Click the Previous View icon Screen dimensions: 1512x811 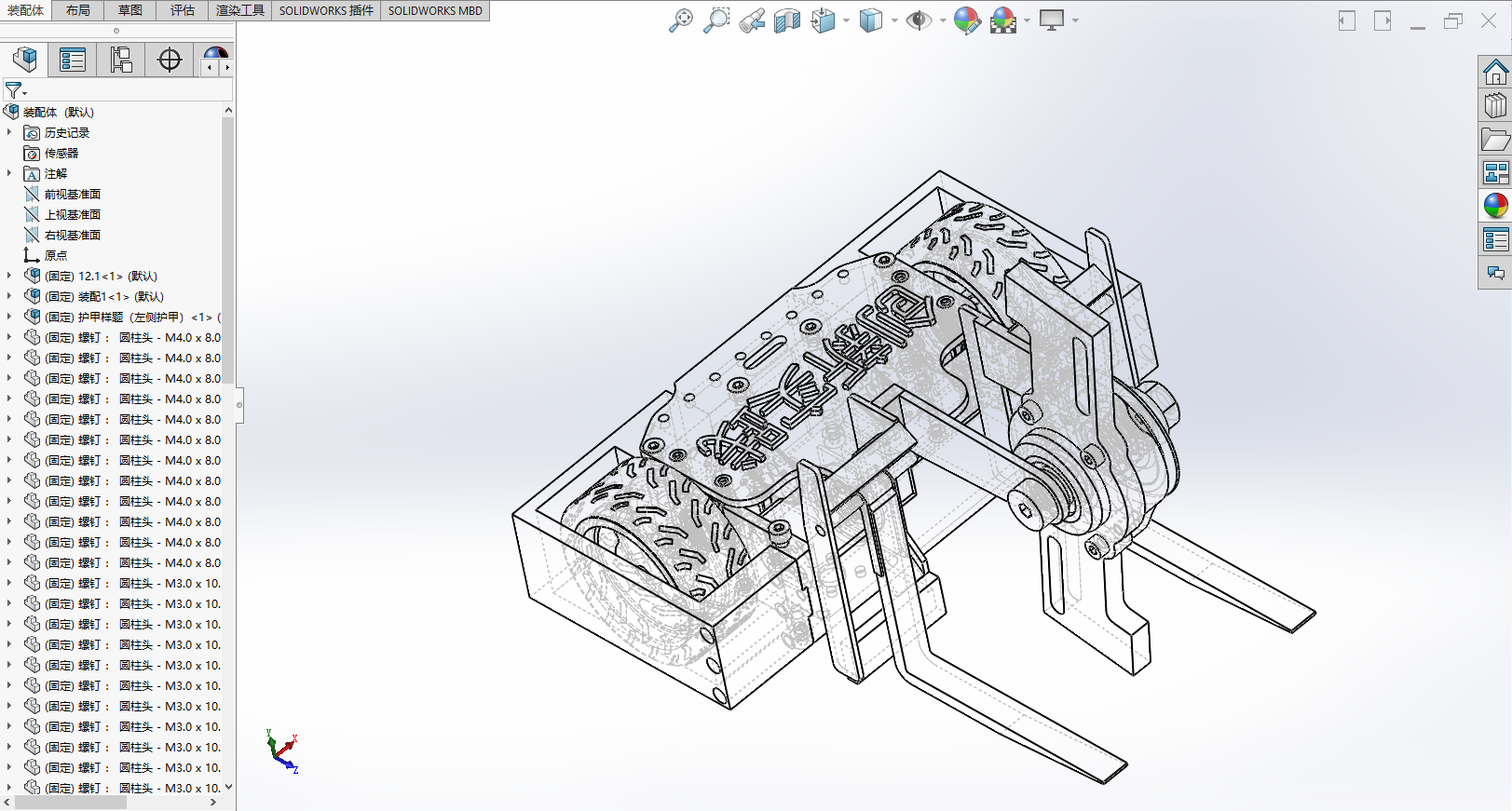752,20
